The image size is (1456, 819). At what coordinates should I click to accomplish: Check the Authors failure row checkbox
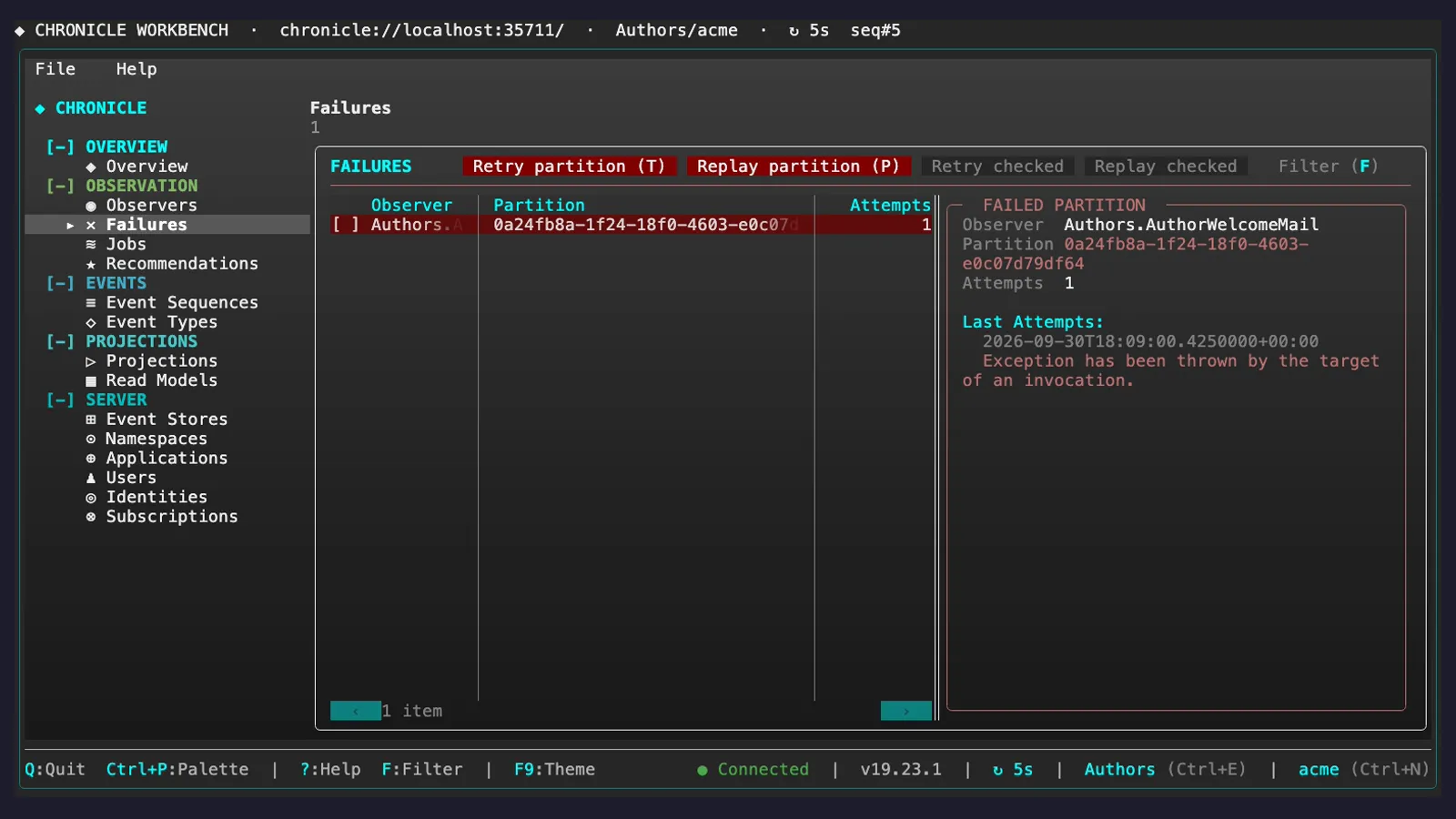[346, 225]
